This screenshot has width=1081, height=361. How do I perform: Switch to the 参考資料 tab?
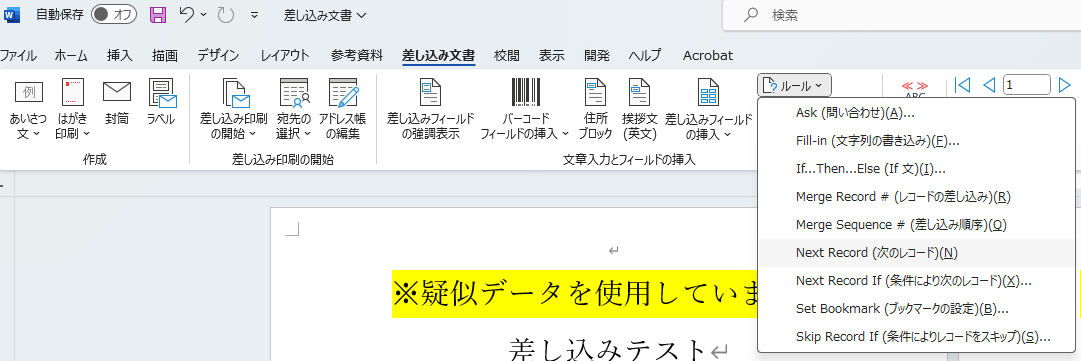(x=356, y=56)
